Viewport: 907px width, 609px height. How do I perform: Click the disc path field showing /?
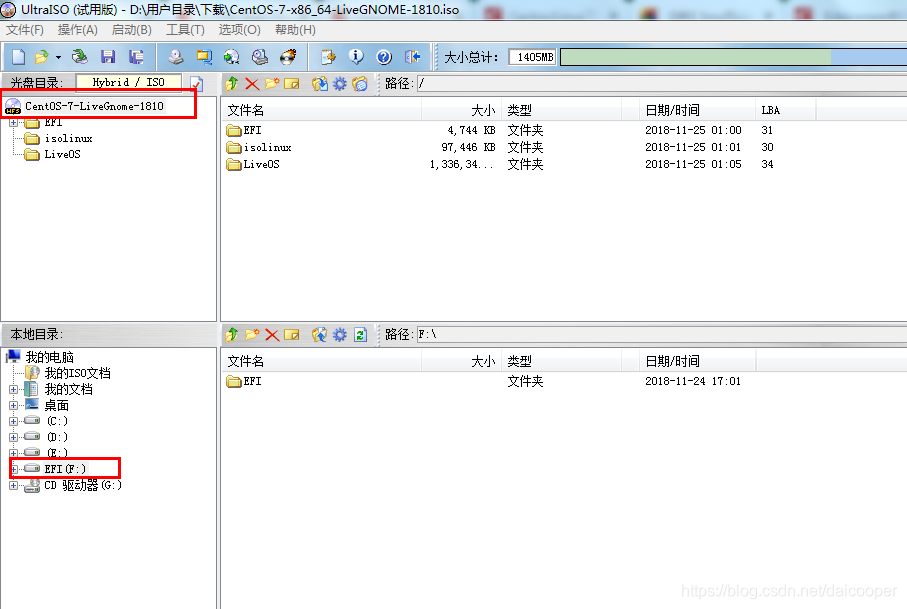pos(662,84)
